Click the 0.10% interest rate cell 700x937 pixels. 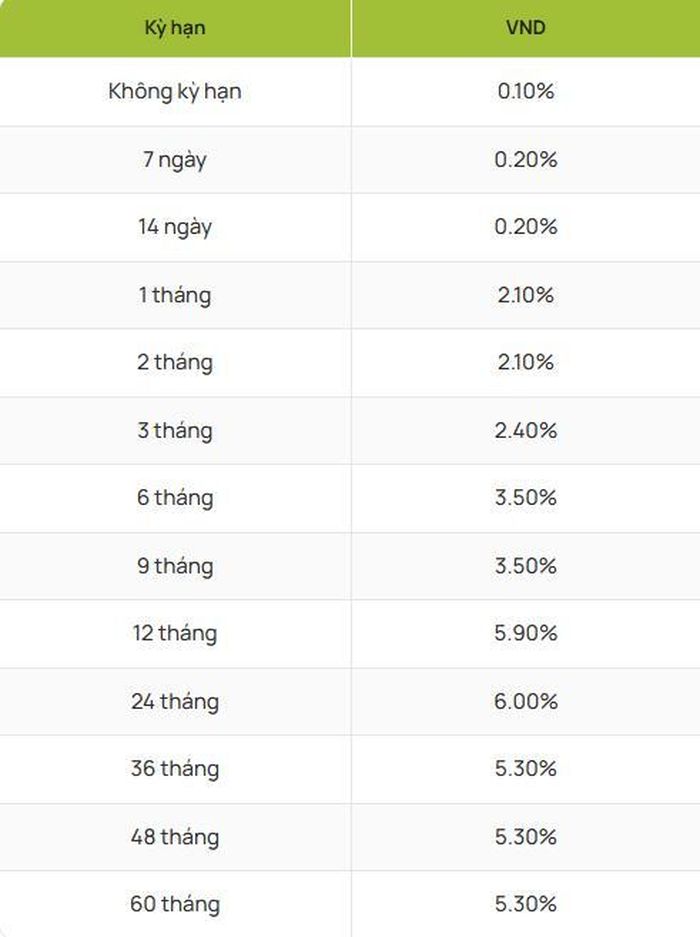coord(525,91)
